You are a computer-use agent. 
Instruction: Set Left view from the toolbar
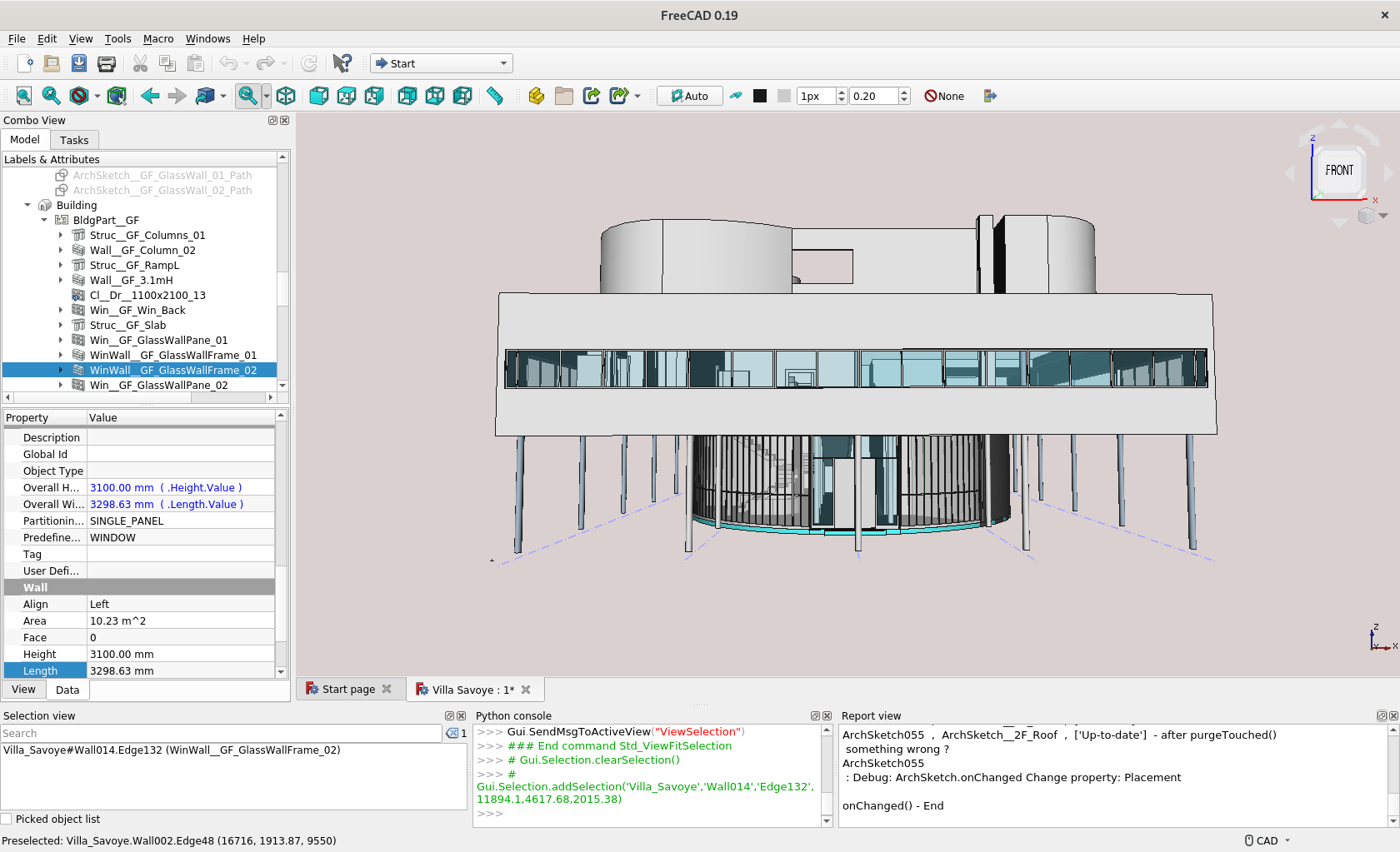tap(462, 96)
